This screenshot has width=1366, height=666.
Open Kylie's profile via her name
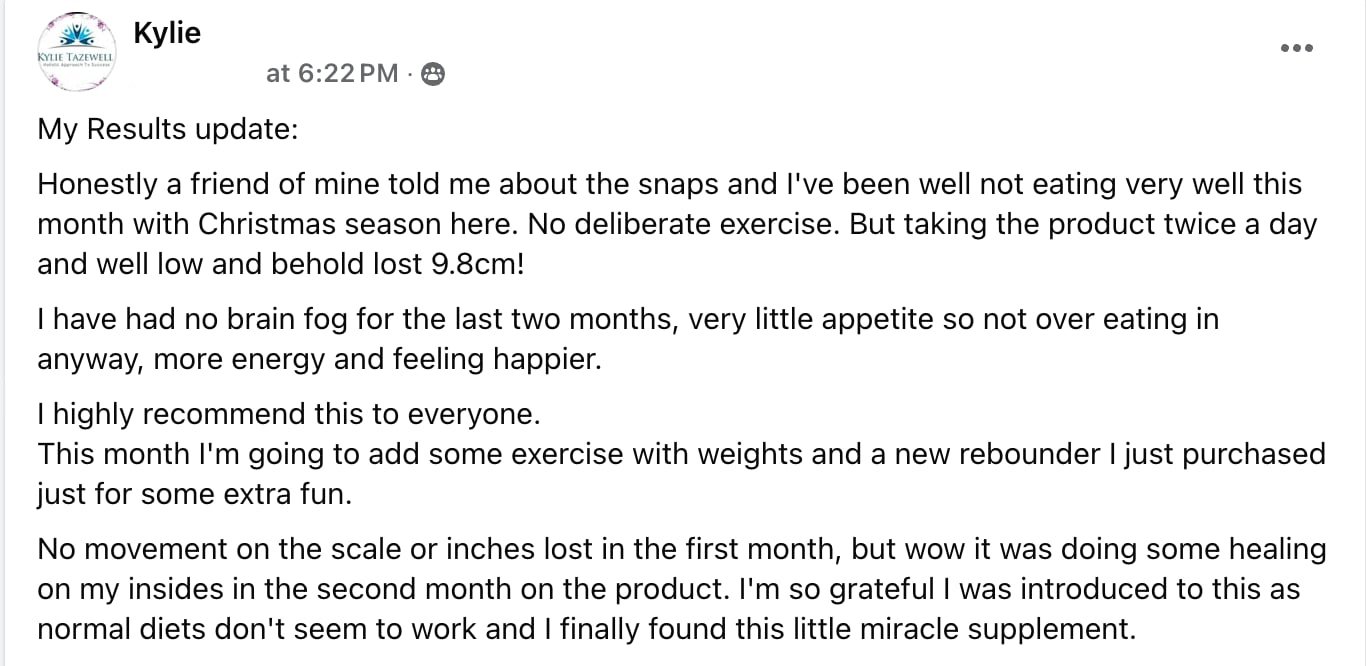point(167,33)
